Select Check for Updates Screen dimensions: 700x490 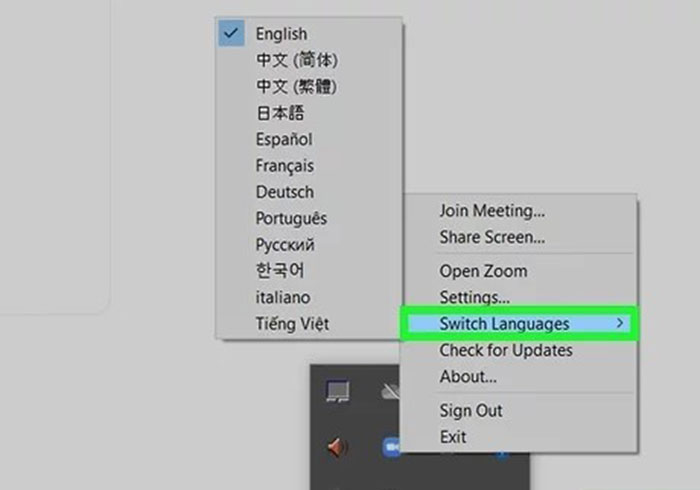520,350
